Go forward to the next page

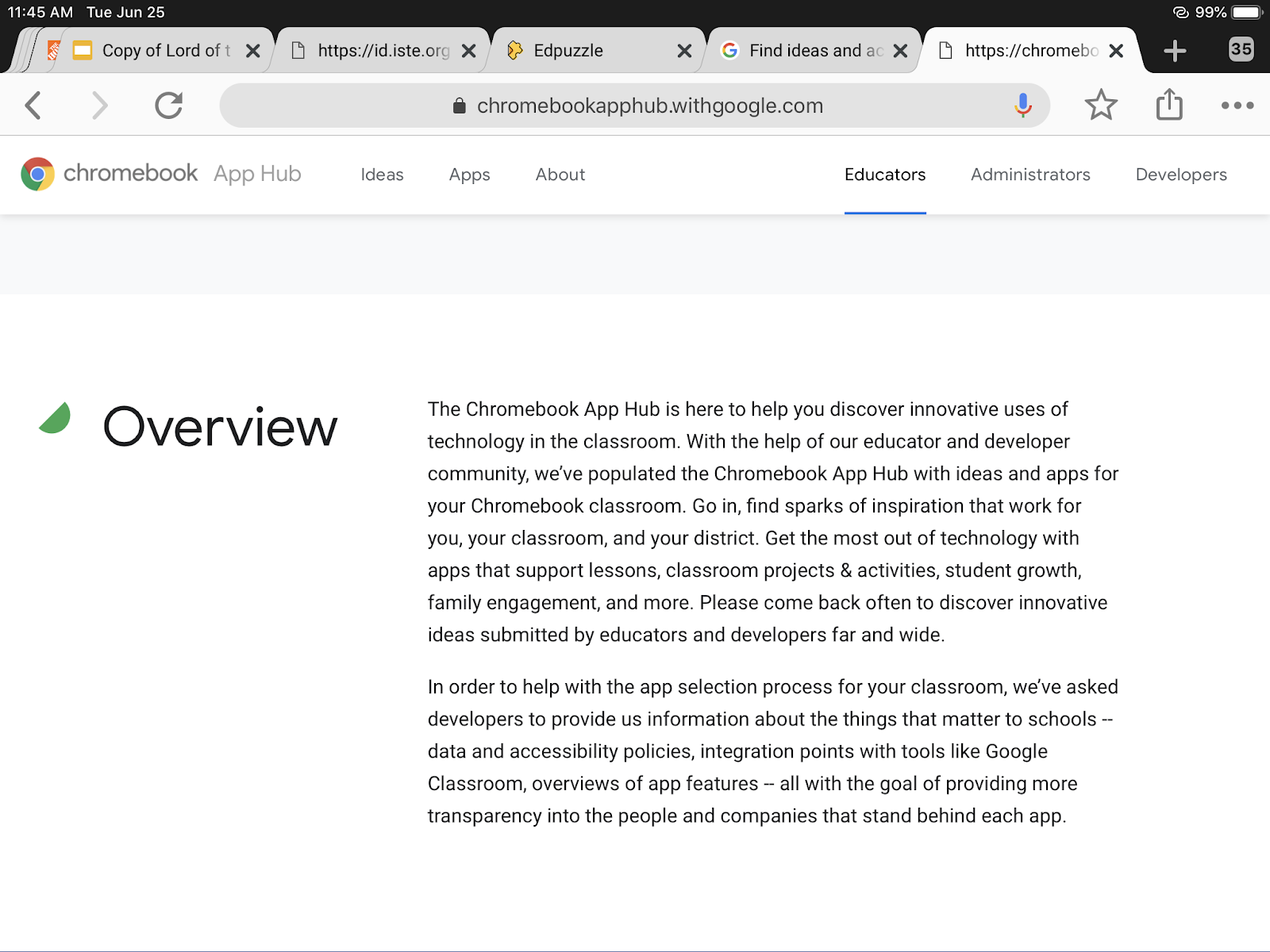[x=99, y=106]
